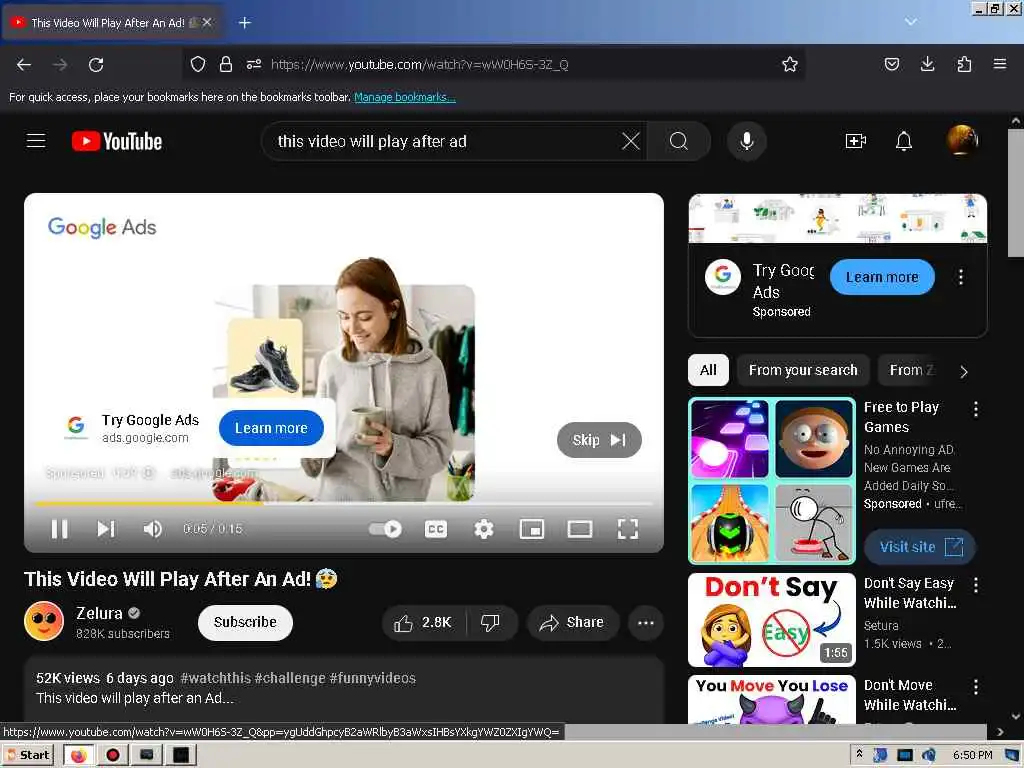This screenshot has width=1024, height=768.
Task: Save page to Pocket
Action: click(x=891, y=64)
